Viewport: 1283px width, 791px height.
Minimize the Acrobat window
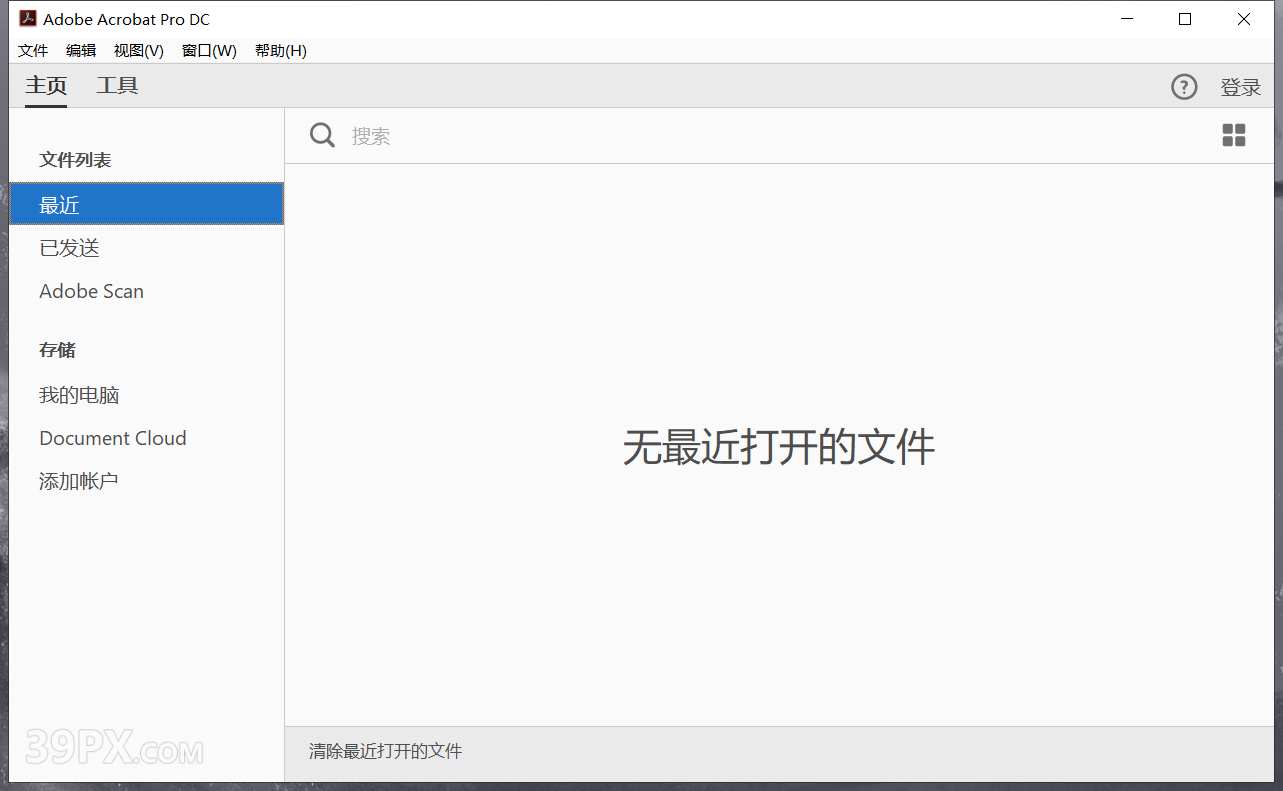pyautogui.click(x=1127, y=19)
